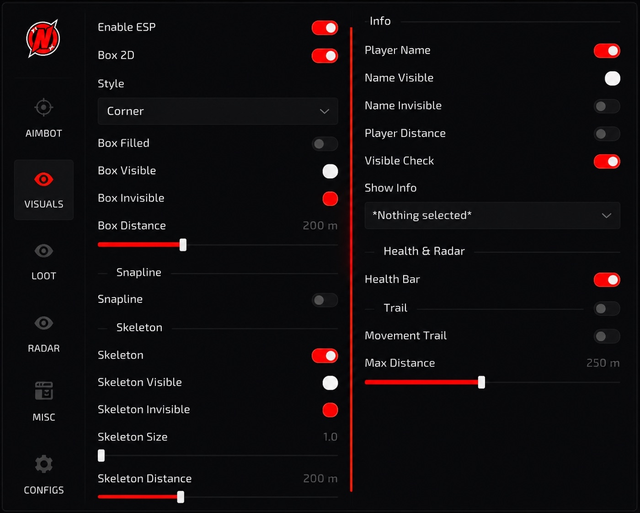
Task: Toggle the Box Filled switch
Action: click(x=325, y=144)
